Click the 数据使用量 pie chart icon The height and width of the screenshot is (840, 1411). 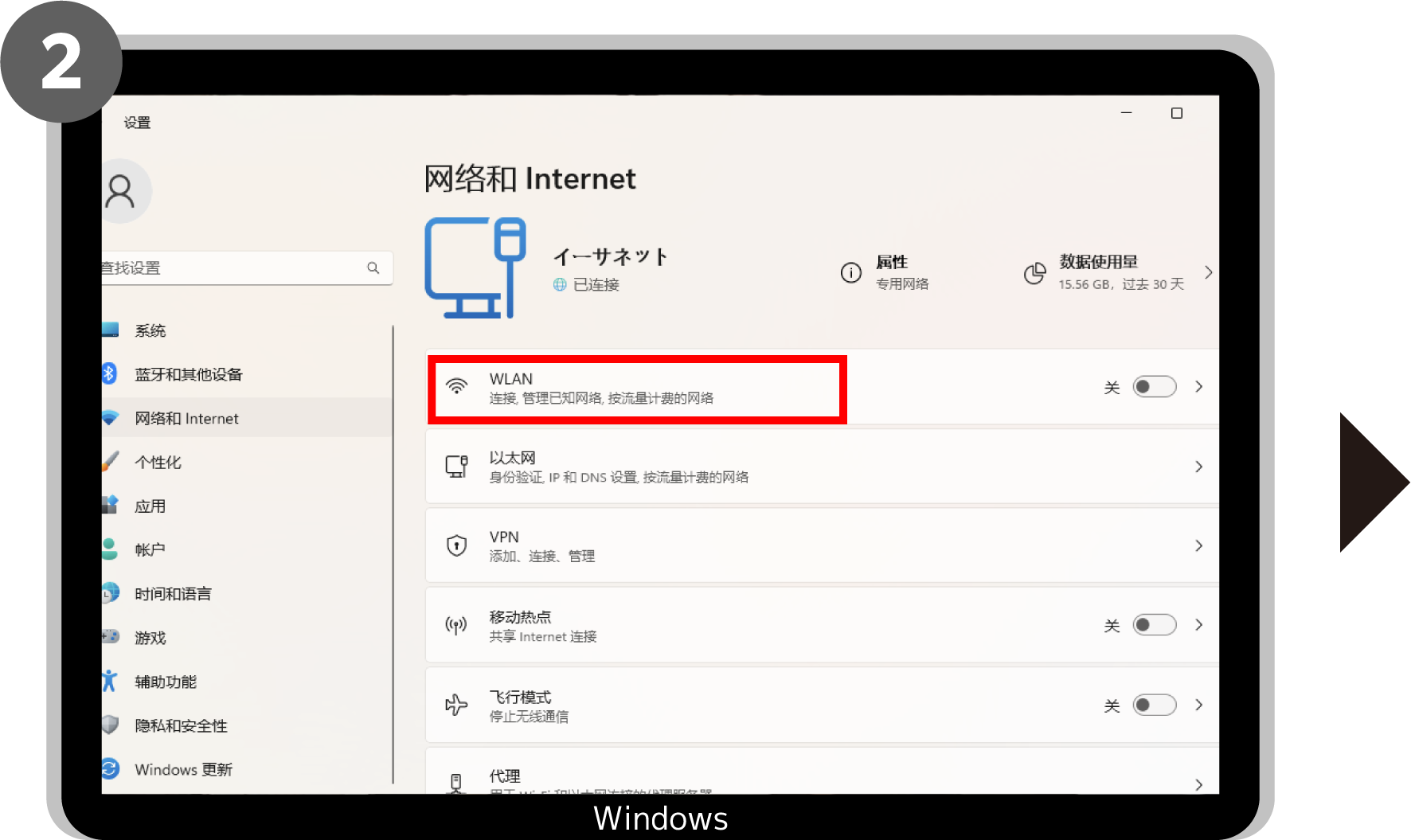point(1034,273)
